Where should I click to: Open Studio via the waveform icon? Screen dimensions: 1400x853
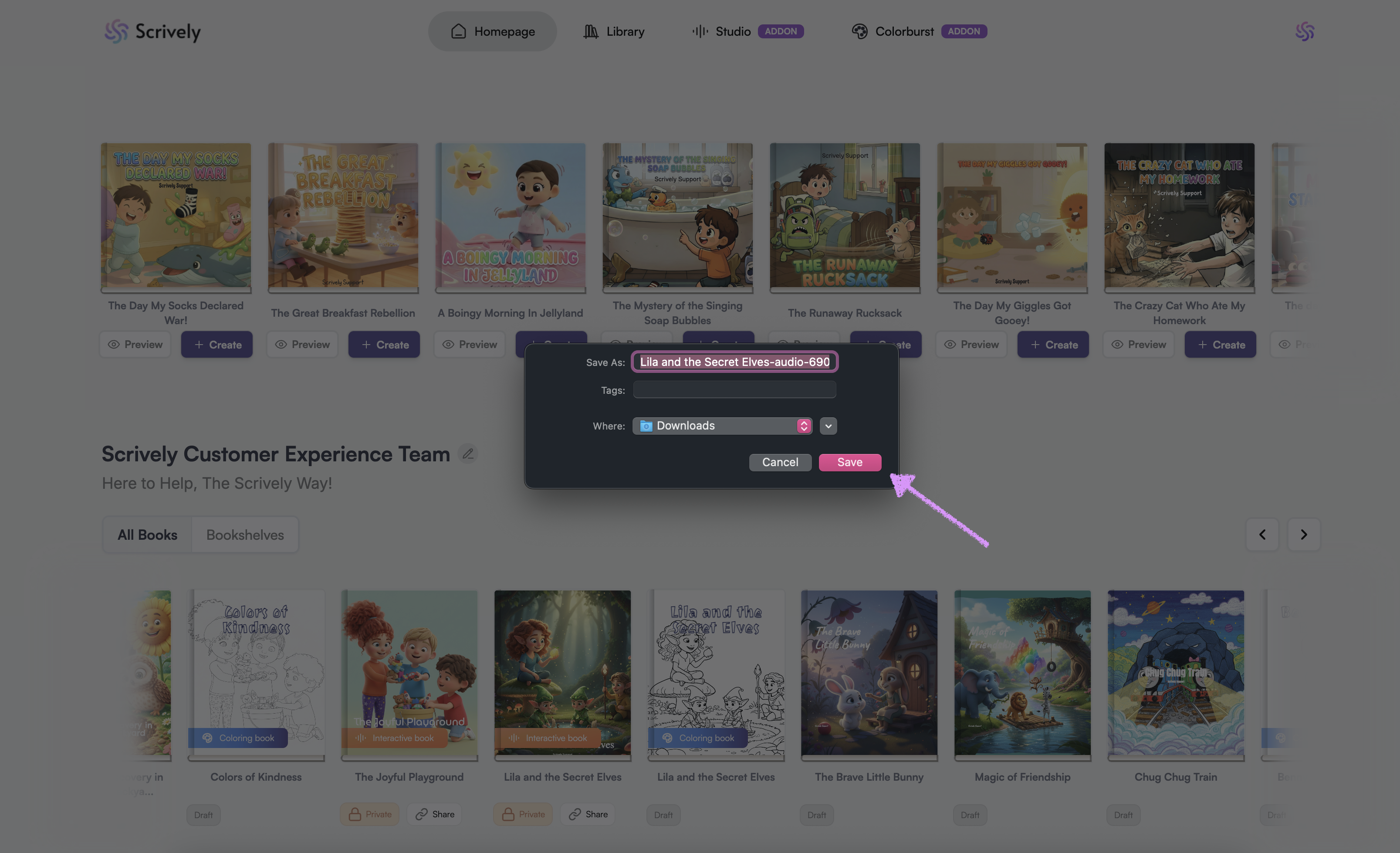700,31
